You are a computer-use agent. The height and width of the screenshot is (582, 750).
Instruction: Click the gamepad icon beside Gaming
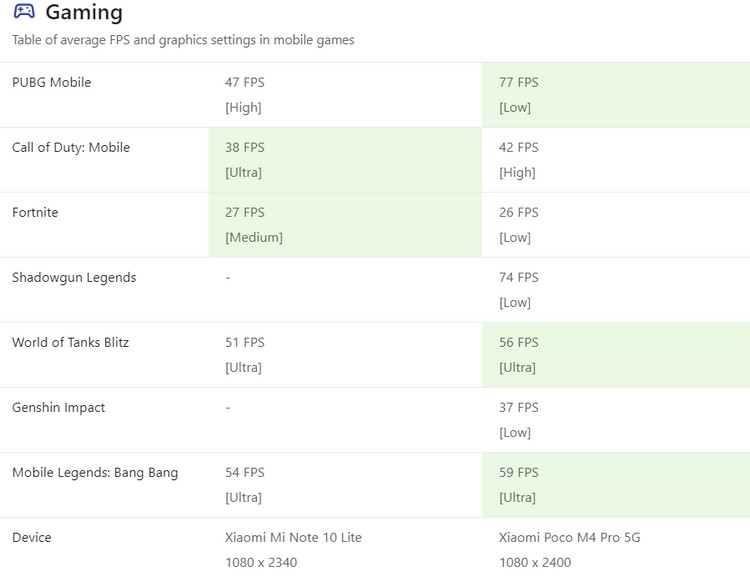click(x=23, y=13)
